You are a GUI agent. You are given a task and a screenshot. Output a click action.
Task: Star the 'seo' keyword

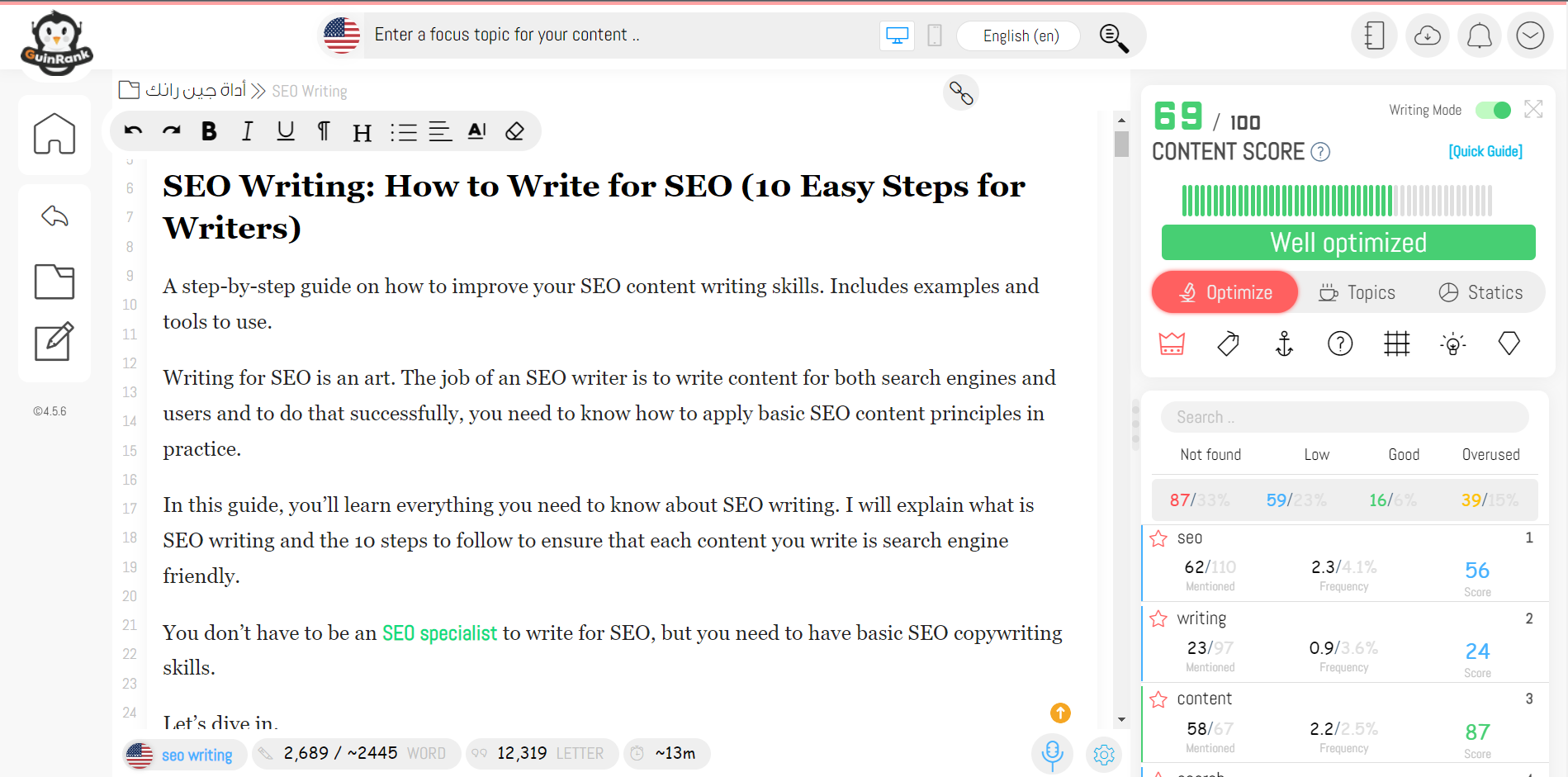(1158, 538)
